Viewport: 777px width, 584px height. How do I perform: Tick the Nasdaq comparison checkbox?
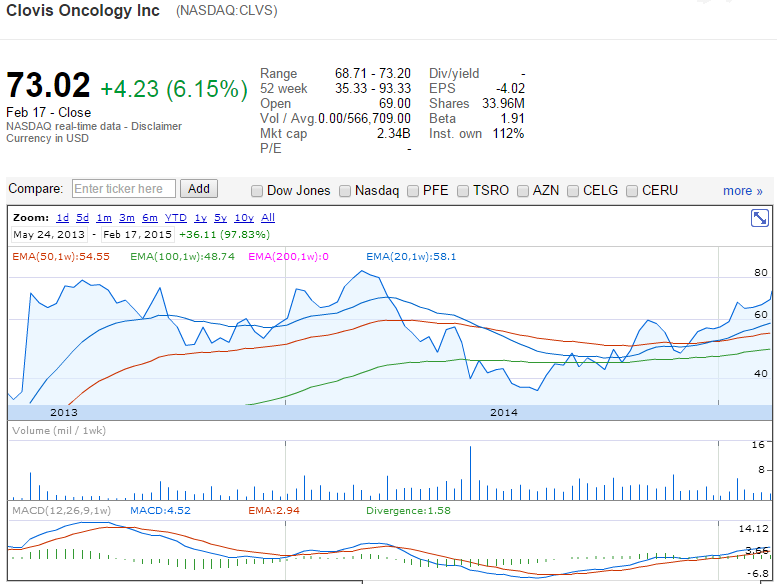[x=345, y=191]
